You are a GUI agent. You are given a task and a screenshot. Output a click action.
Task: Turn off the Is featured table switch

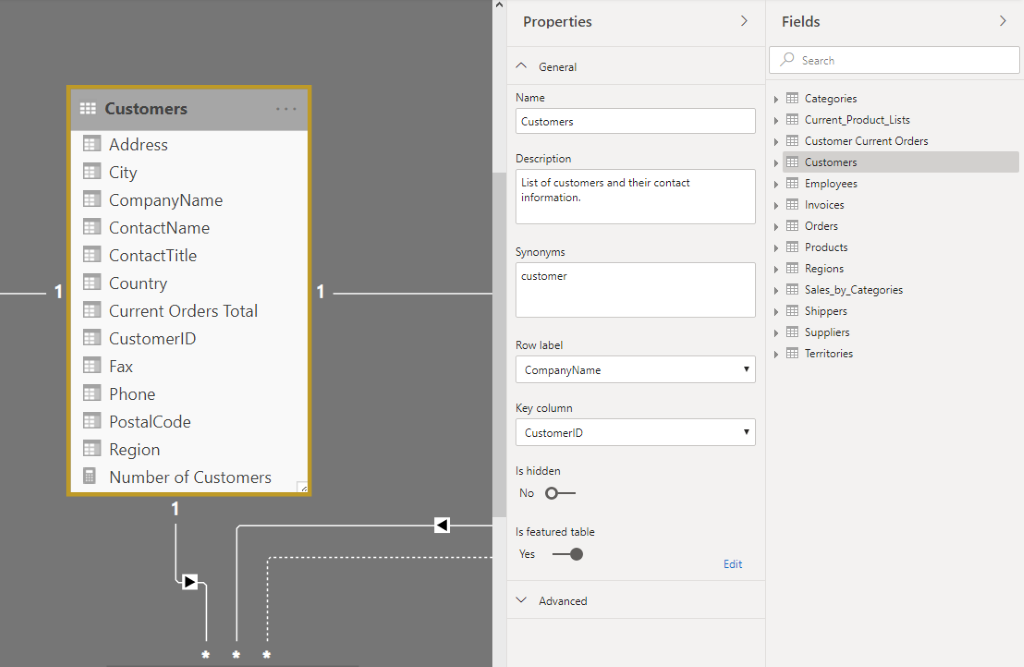pos(567,554)
